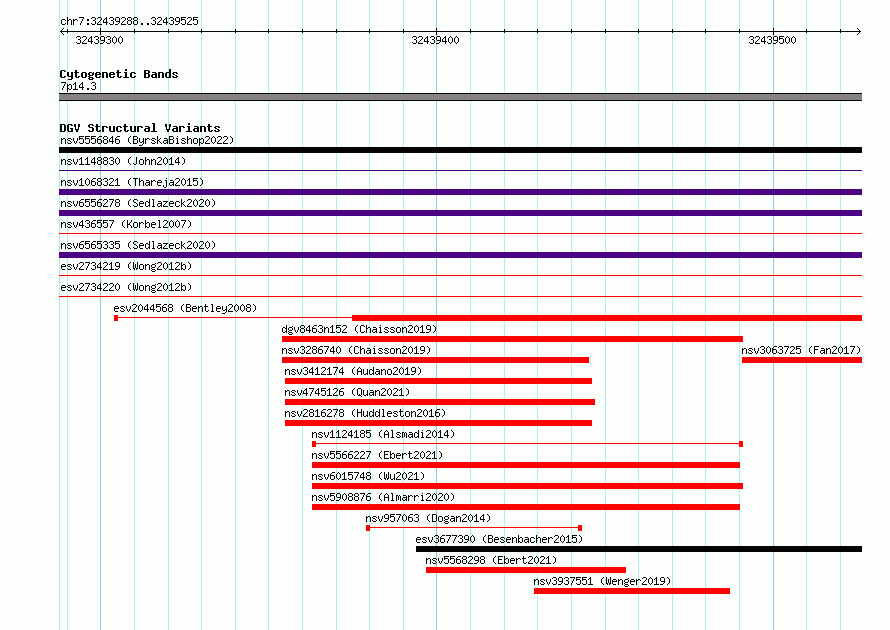Select the red bar under nsv5568298
This screenshot has width=890, height=630.
(x=526, y=570)
